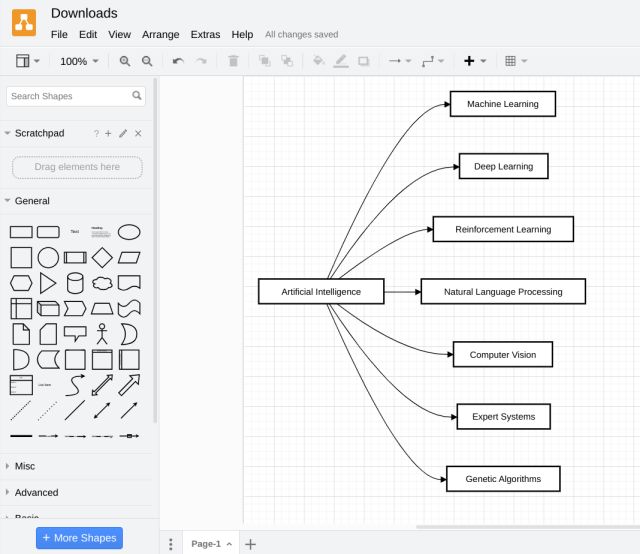Open the Connection arrow style dropdown
Screen dimensions: 640x554
point(399,61)
